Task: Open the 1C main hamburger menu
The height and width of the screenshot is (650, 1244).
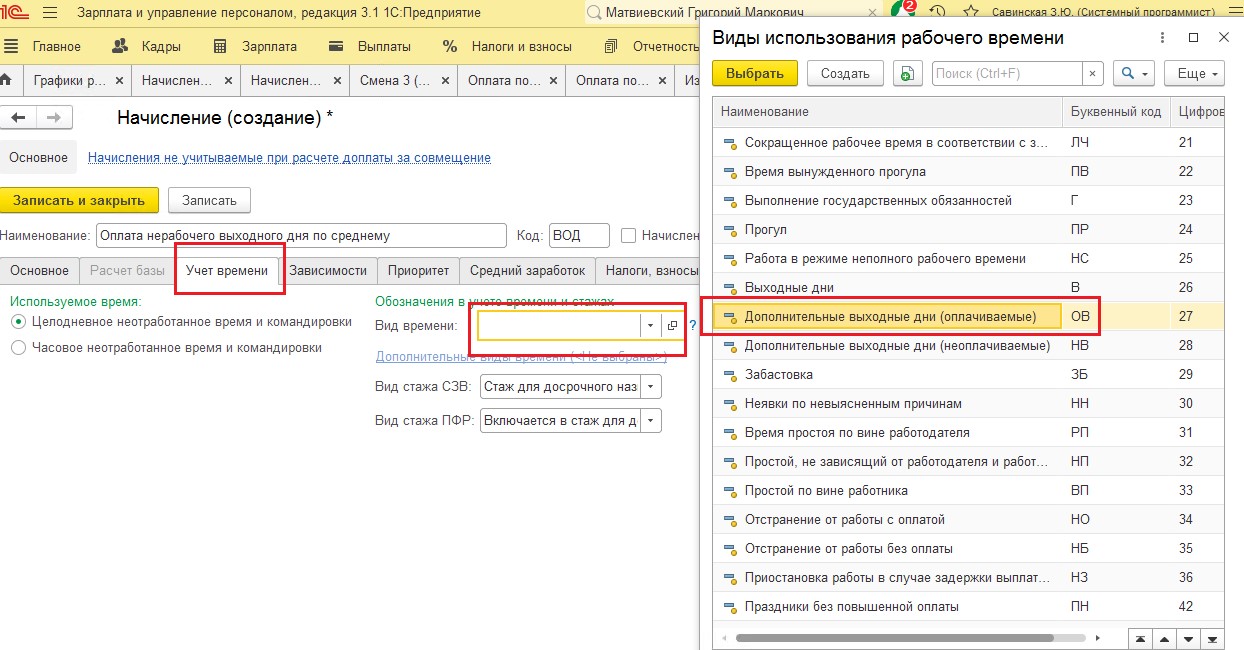Action: pos(49,13)
